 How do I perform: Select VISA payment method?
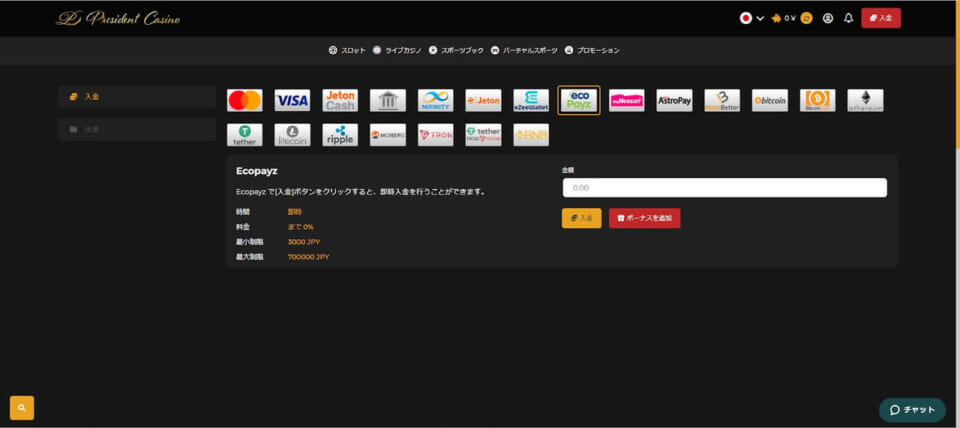click(292, 100)
